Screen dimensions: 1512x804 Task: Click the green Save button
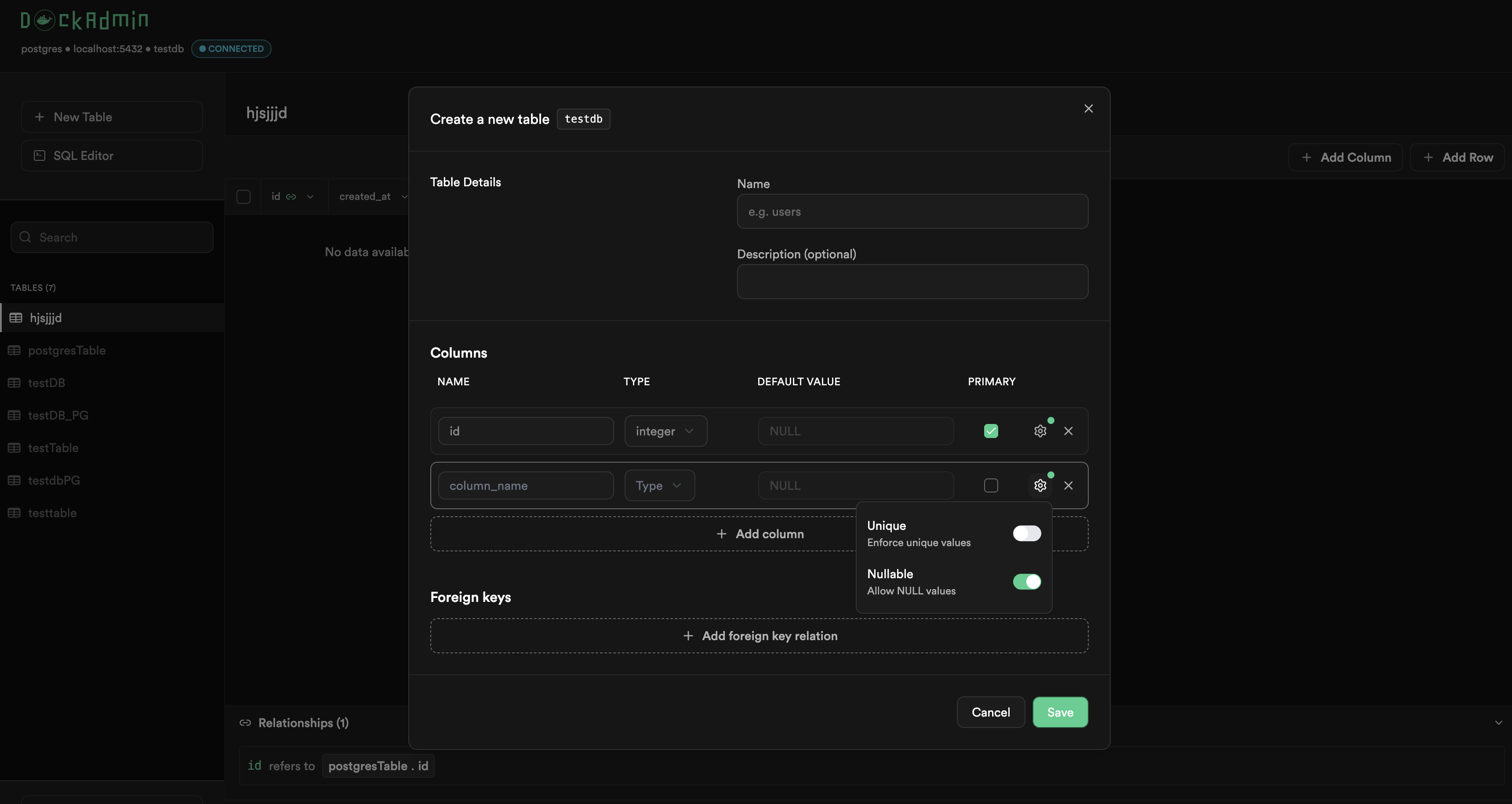coord(1060,713)
